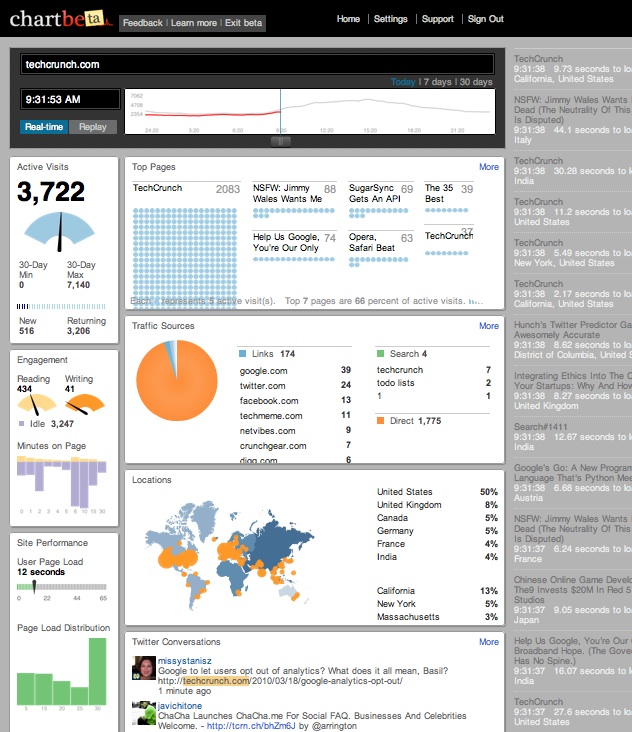The image size is (632, 732).
Task: Click the timeline slider handle below the chart
Action: pos(281,141)
